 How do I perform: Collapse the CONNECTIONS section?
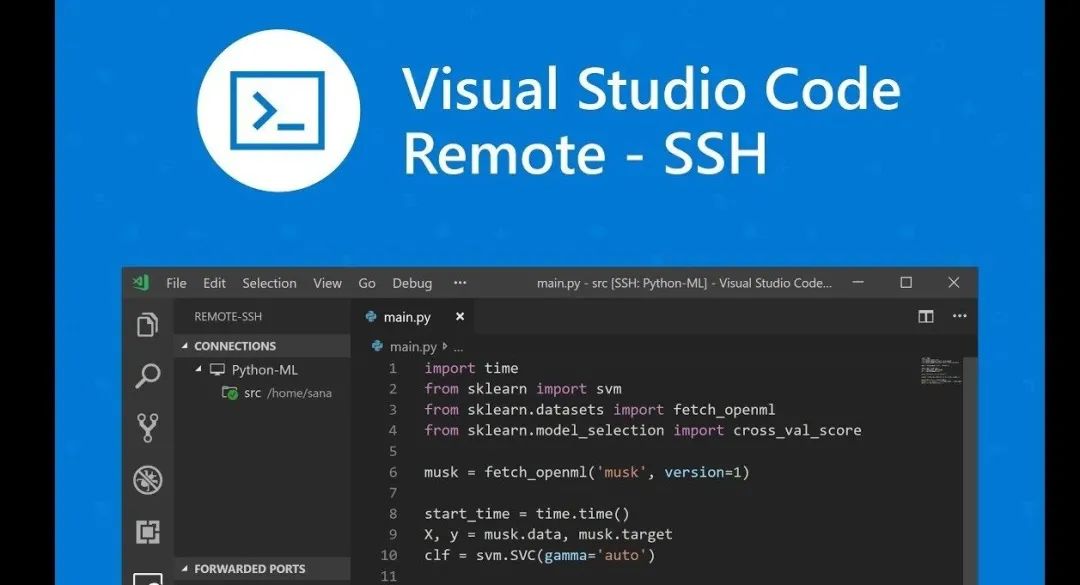pos(185,345)
